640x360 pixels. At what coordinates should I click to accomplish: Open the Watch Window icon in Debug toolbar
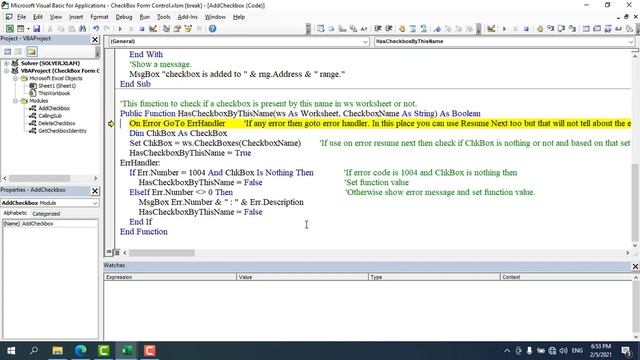click(608, 29)
